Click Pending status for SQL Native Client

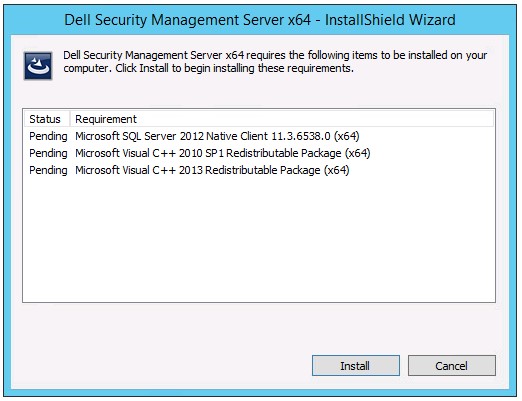pyautogui.click(x=48, y=136)
